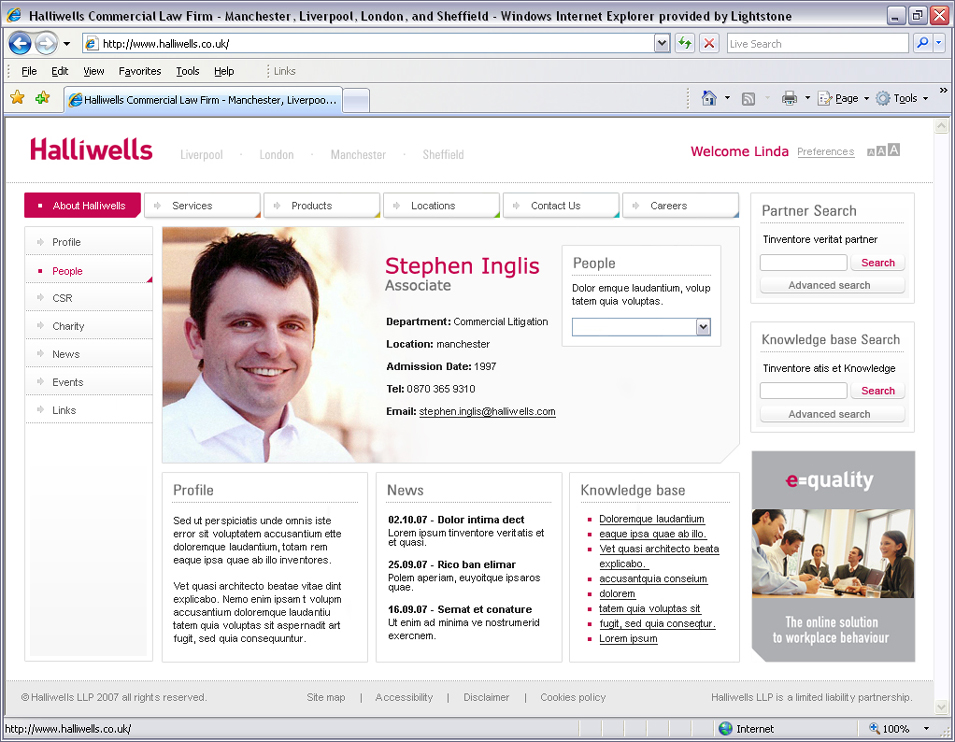Open the 100% zoom level dropdown

926,729
